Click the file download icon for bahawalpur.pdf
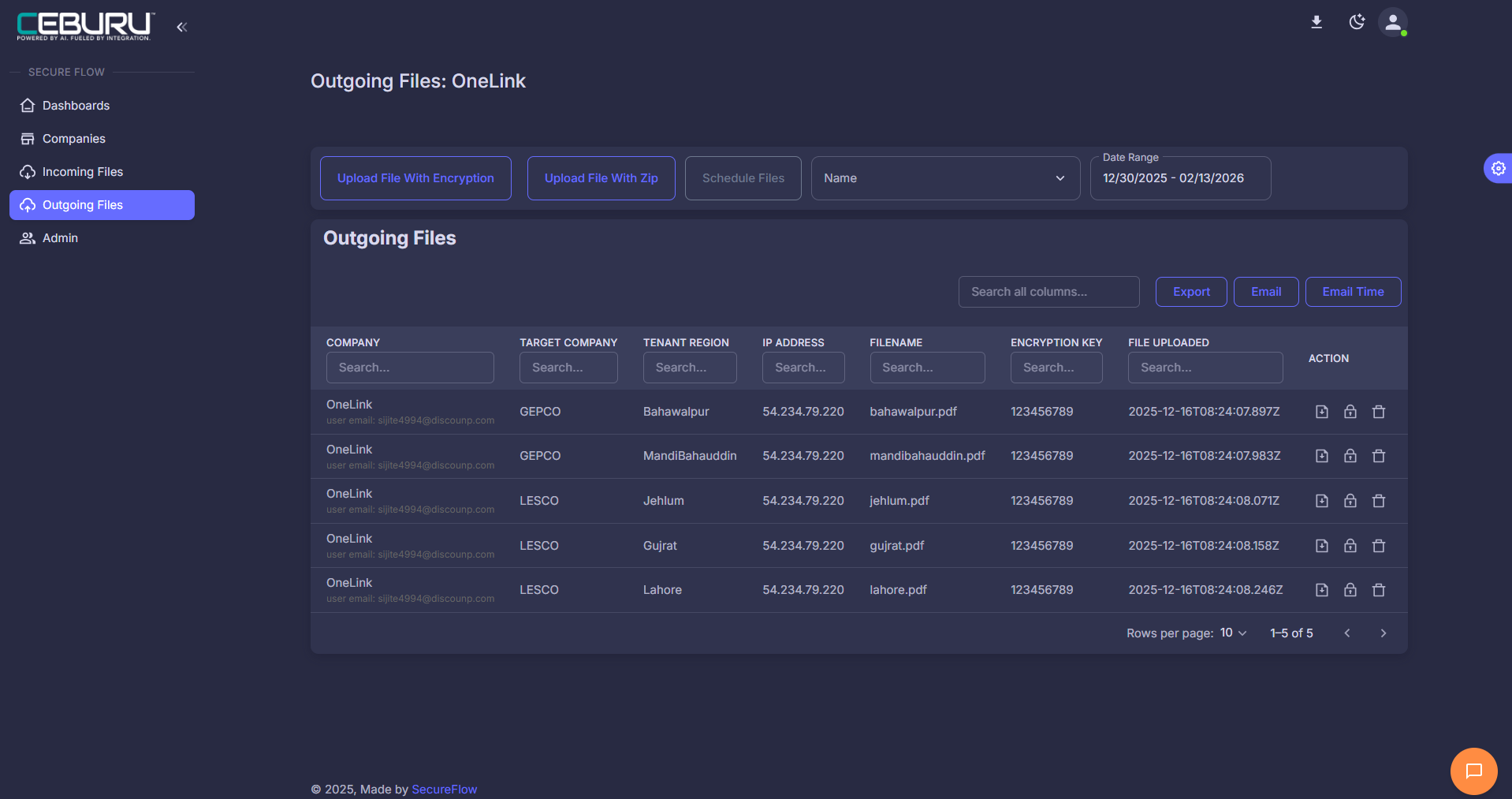Screen dimensions: 1512x799 tap(1322, 412)
